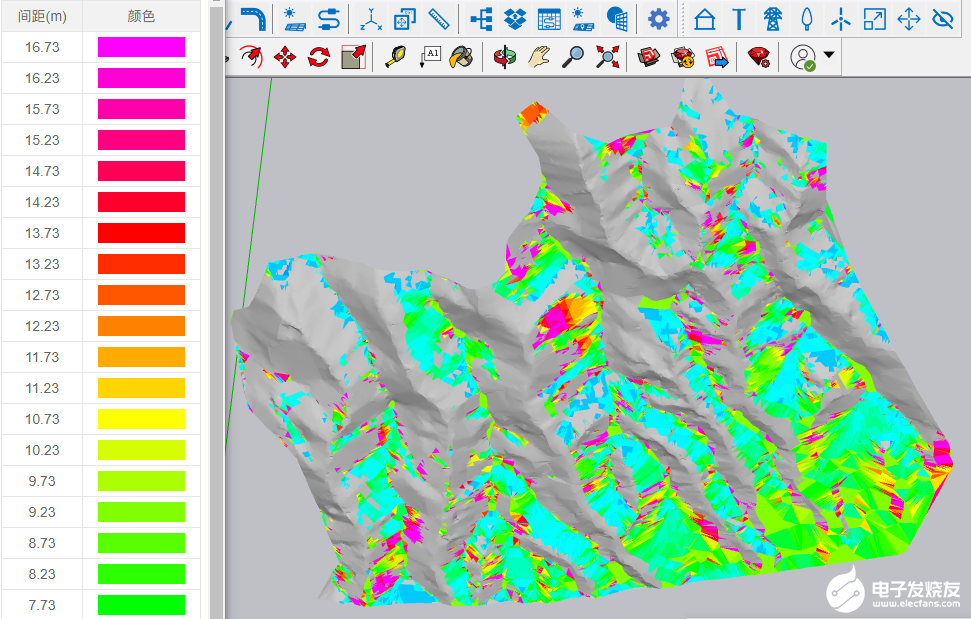
Task: Click the 间距(m) column header
Action: (42, 15)
